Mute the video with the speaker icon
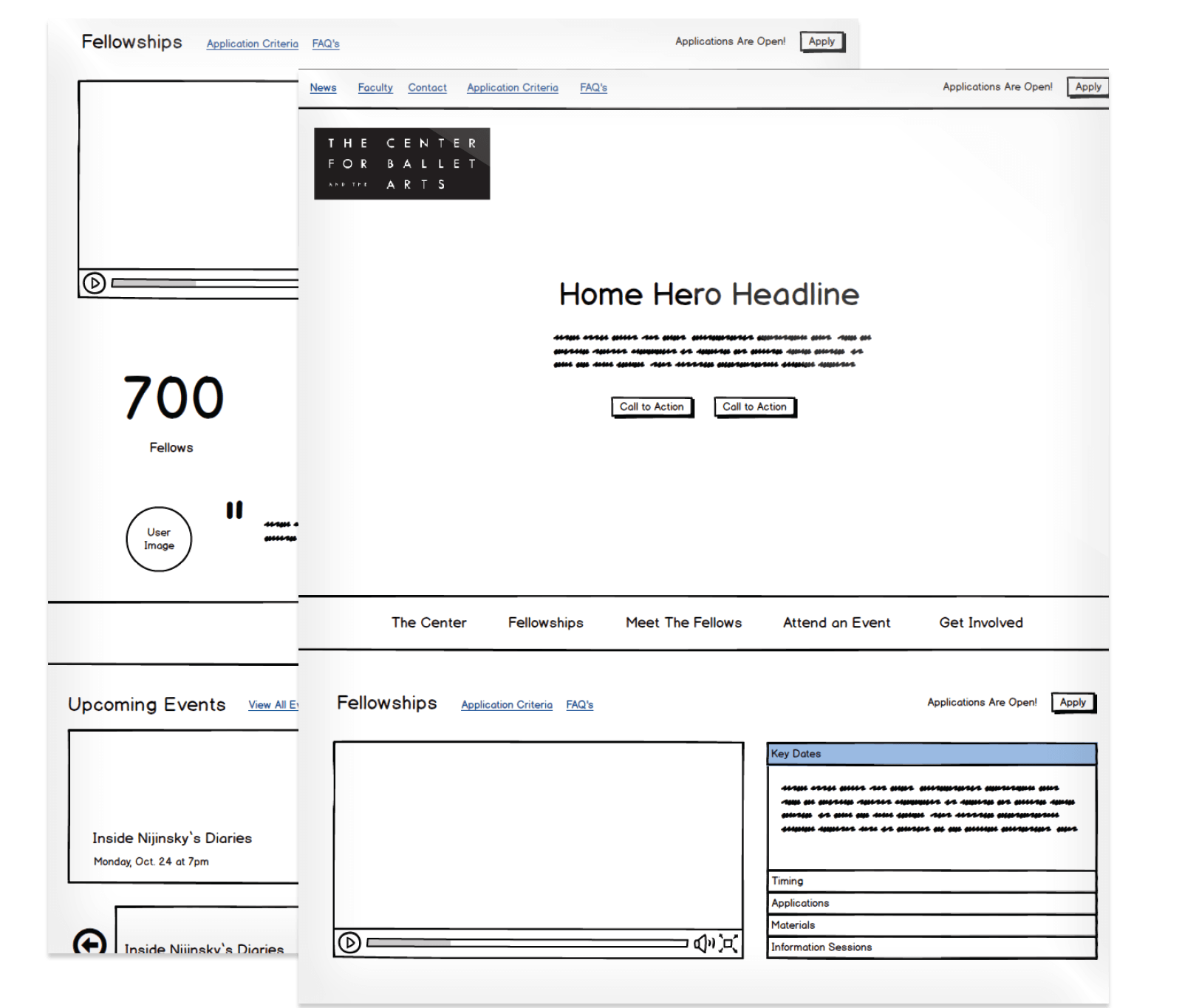1182x1008 pixels. pyautogui.click(x=703, y=943)
